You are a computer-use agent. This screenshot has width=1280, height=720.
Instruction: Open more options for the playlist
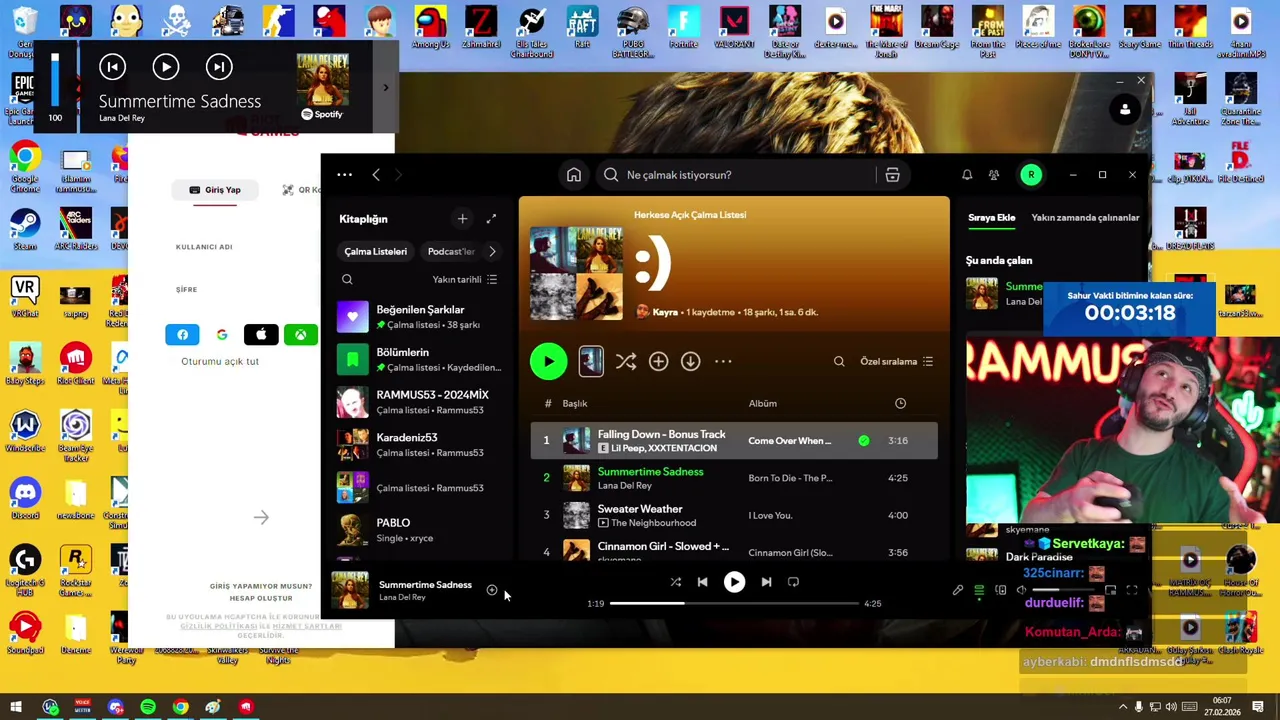coord(723,362)
